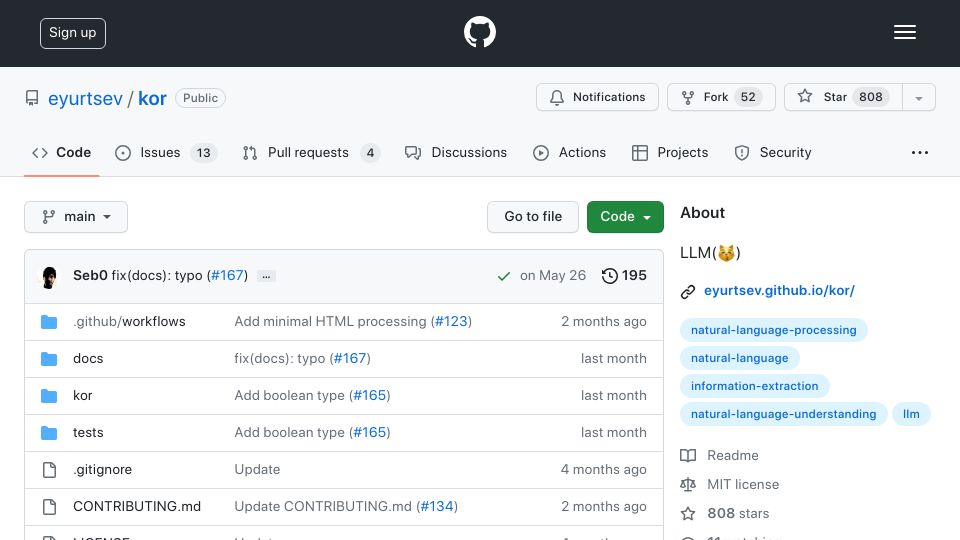The width and height of the screenshot is (960, 540).
Task: Open the tests folder link
Action: [88, 432]
